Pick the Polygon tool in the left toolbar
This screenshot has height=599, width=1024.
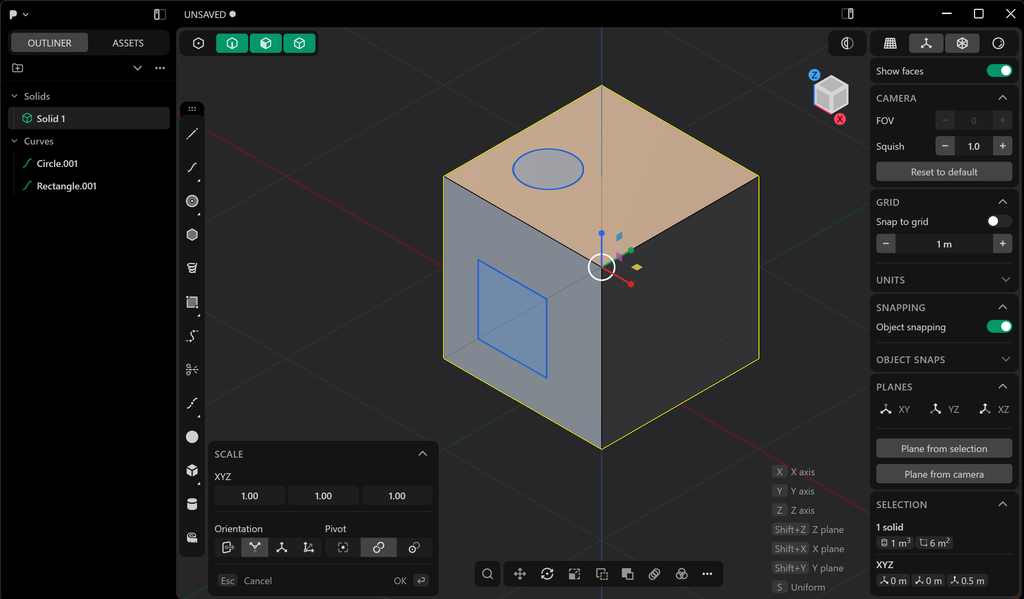192,234
